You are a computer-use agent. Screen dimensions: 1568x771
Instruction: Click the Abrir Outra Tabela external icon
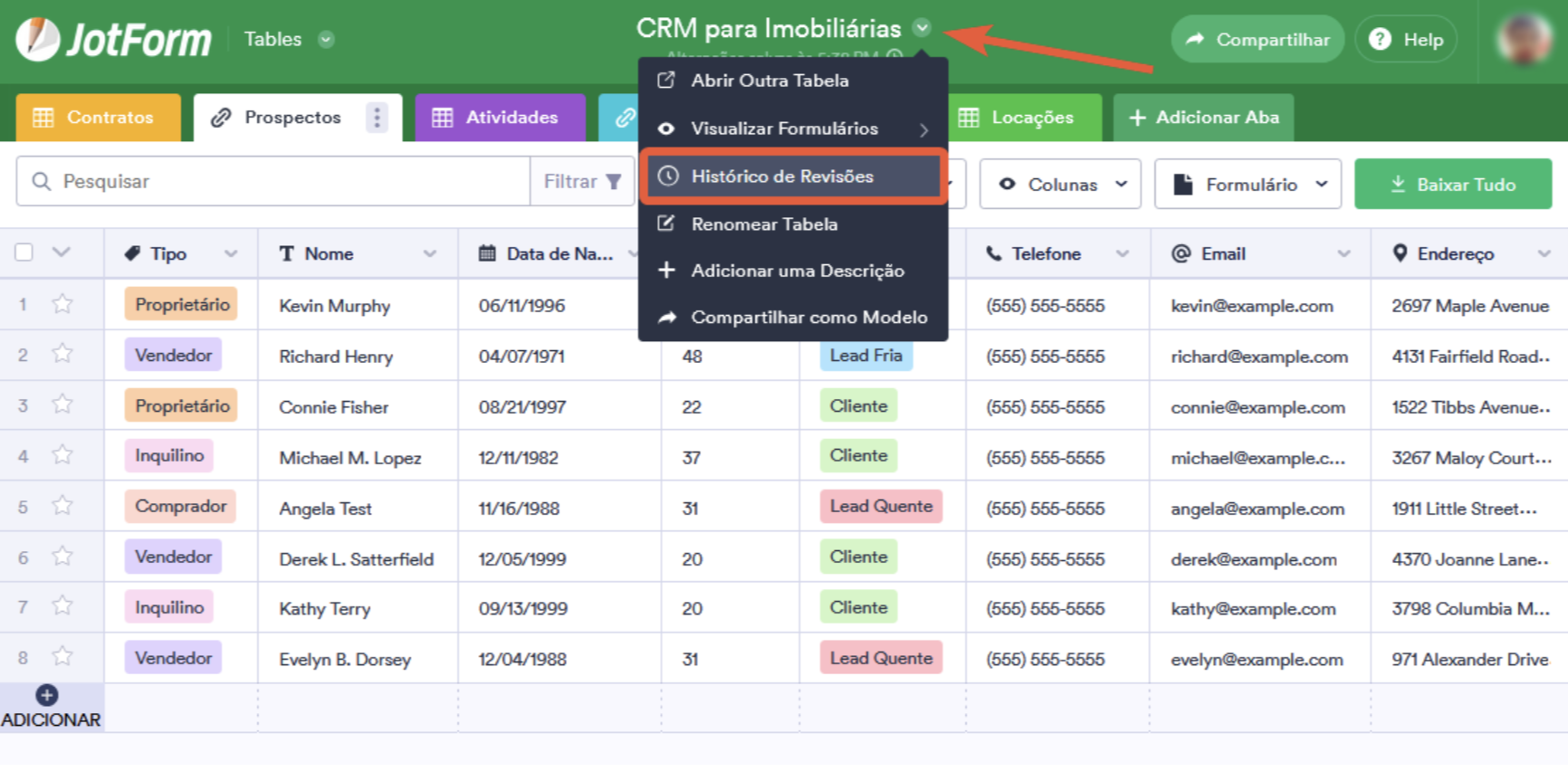coord(666,80)
